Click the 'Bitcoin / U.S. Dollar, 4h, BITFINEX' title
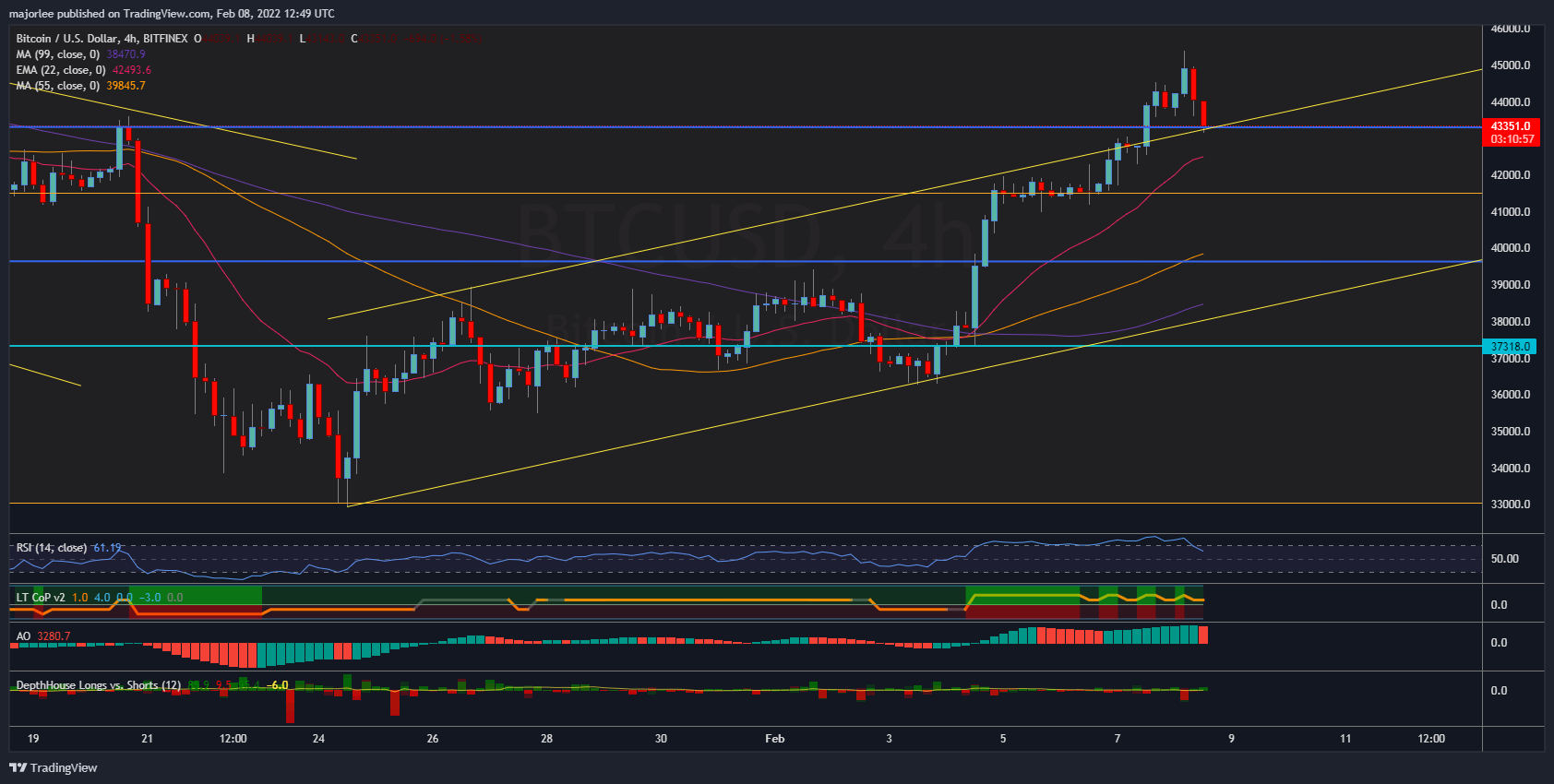Image resolution: width=1554 pixels, height=784 pixels. coord(102,39)
